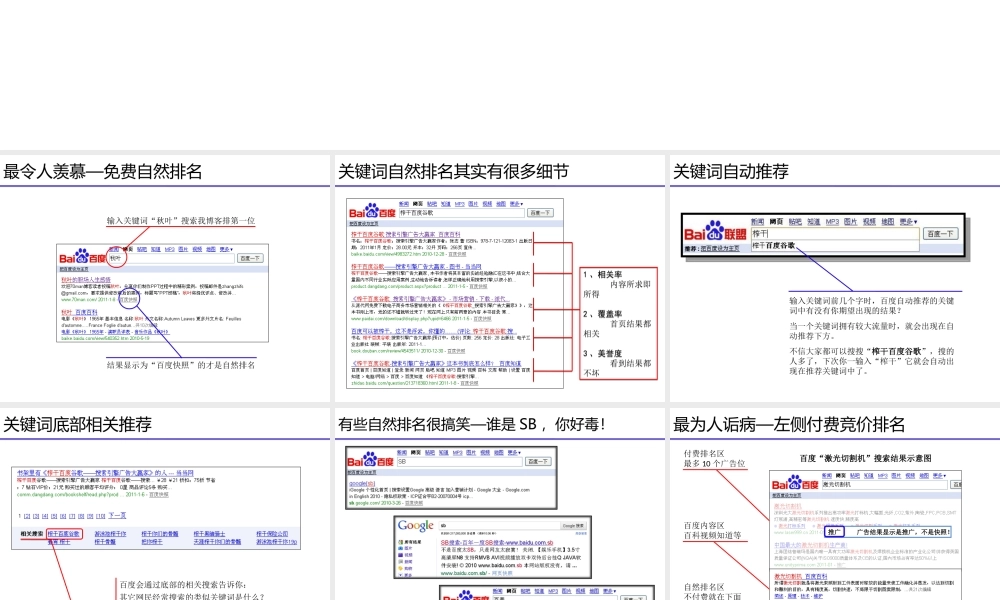Click the Baidu logo in the 激光切割机 demo
This screenshot has height=600, width=1000.
click(793, 482)
